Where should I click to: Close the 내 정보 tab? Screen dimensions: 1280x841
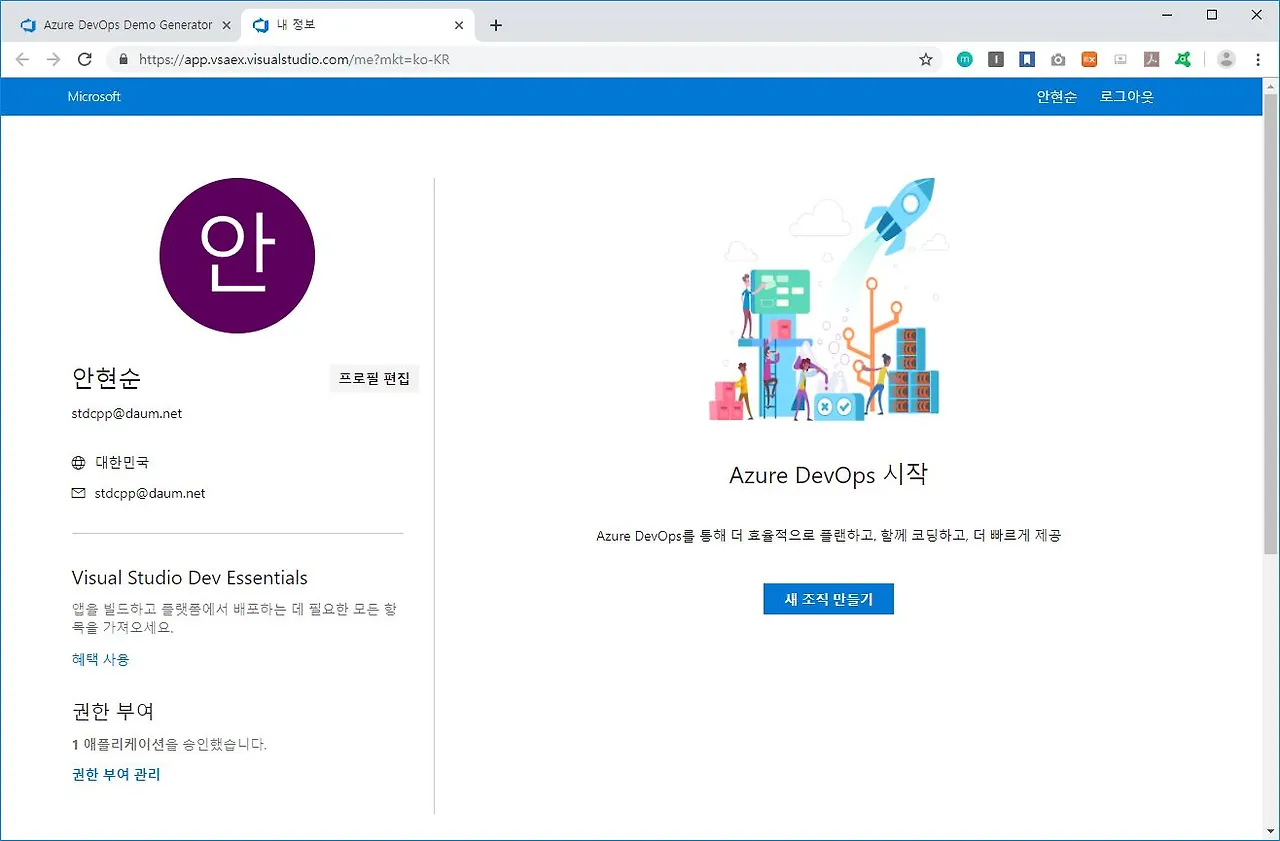[x=459, y=25]
